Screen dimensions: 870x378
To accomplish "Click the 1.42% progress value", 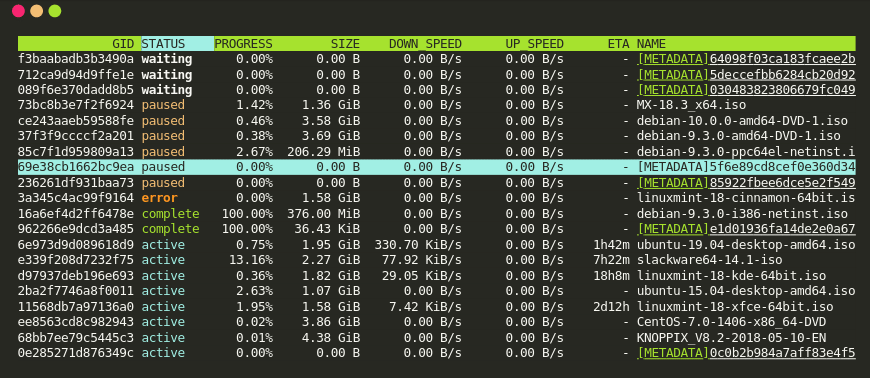I will pyautogui.click(x=254, y=105).
